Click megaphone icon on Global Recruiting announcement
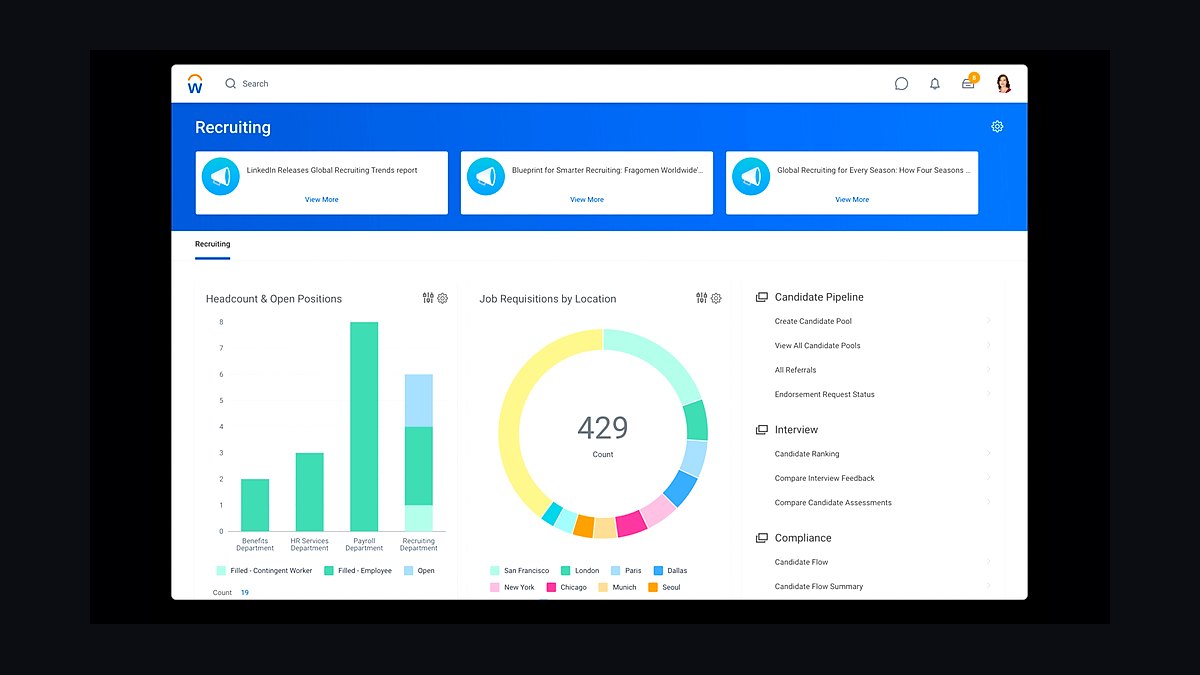This screenshot has height=675, width=1200. (751, 177)
